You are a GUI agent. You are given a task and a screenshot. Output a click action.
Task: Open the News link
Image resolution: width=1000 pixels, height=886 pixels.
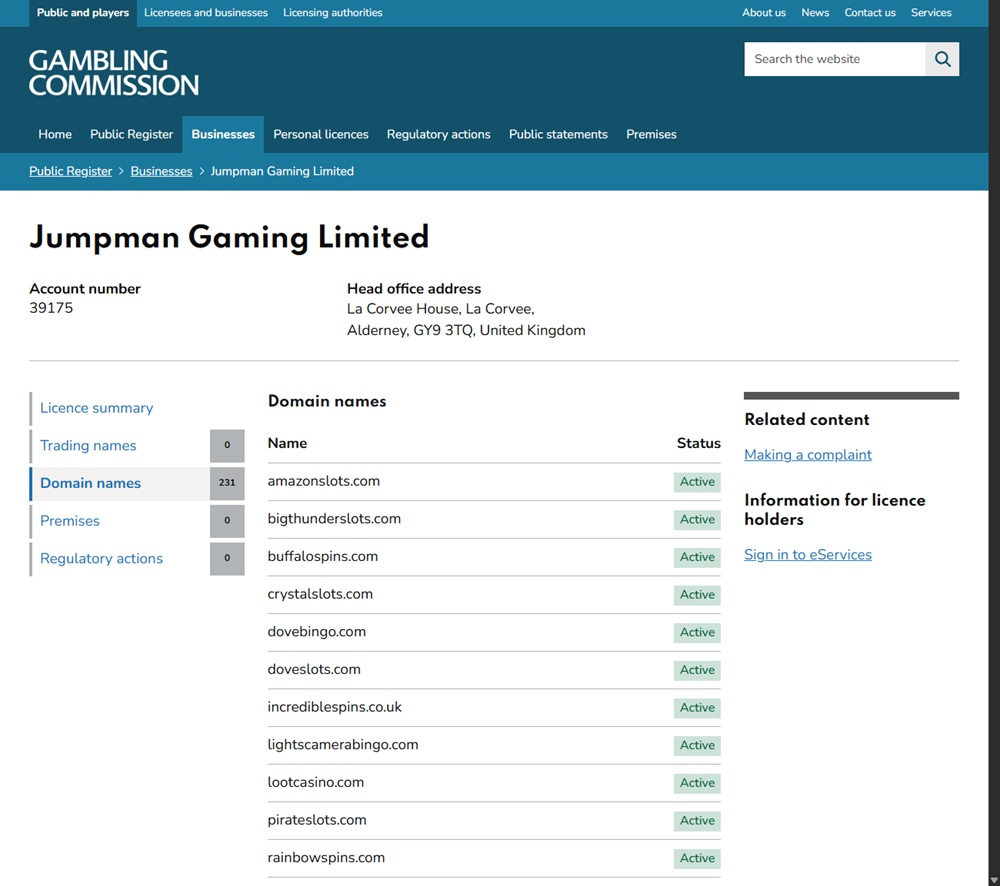pos(815,13)
